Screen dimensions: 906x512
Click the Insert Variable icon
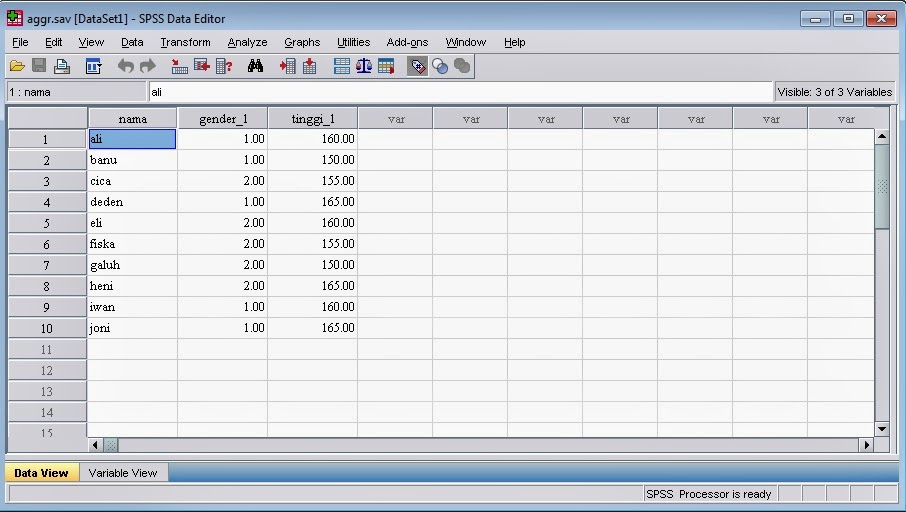(x=310, y=66)
